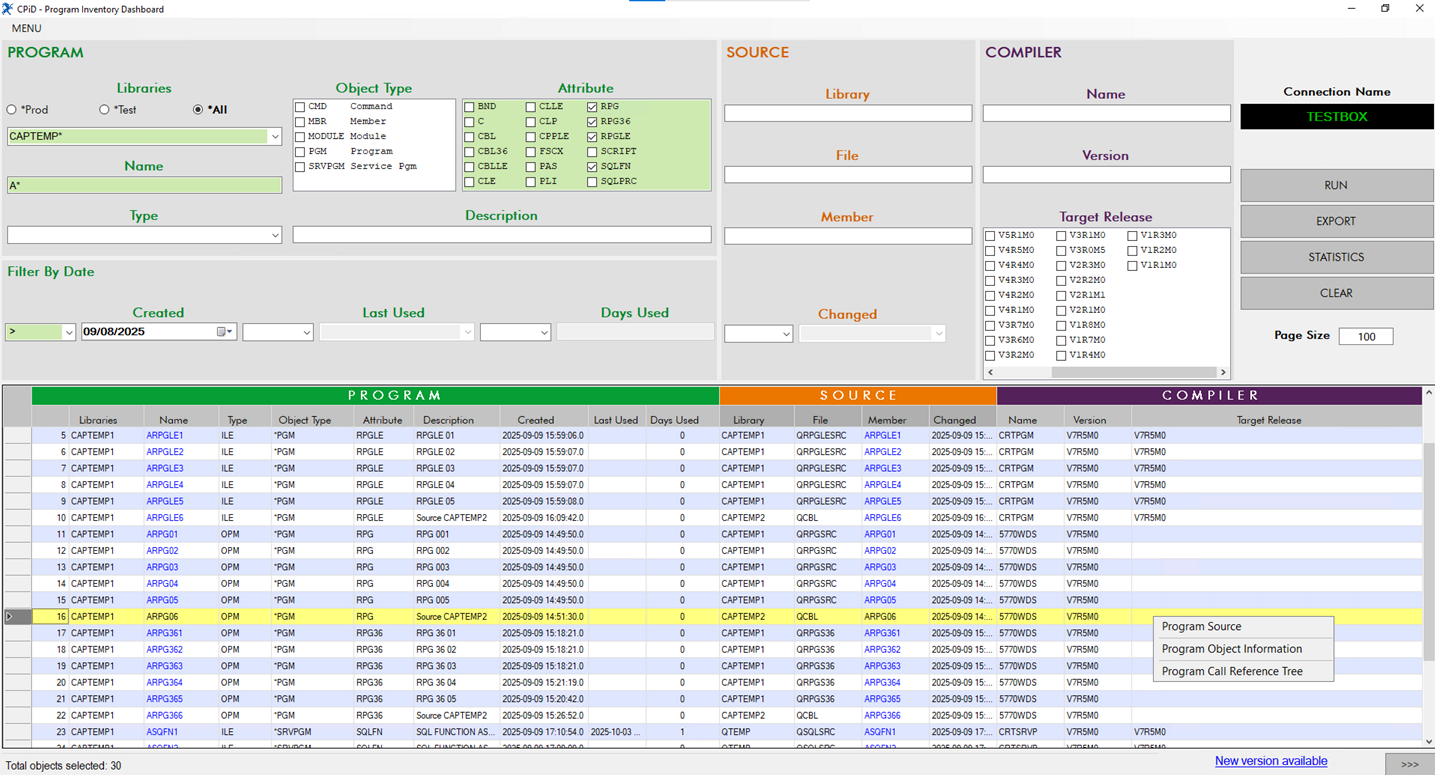Click the row 16 selector arrow indicator
The width and height of the screenshot is (1435, 775).
coord(10,617)
